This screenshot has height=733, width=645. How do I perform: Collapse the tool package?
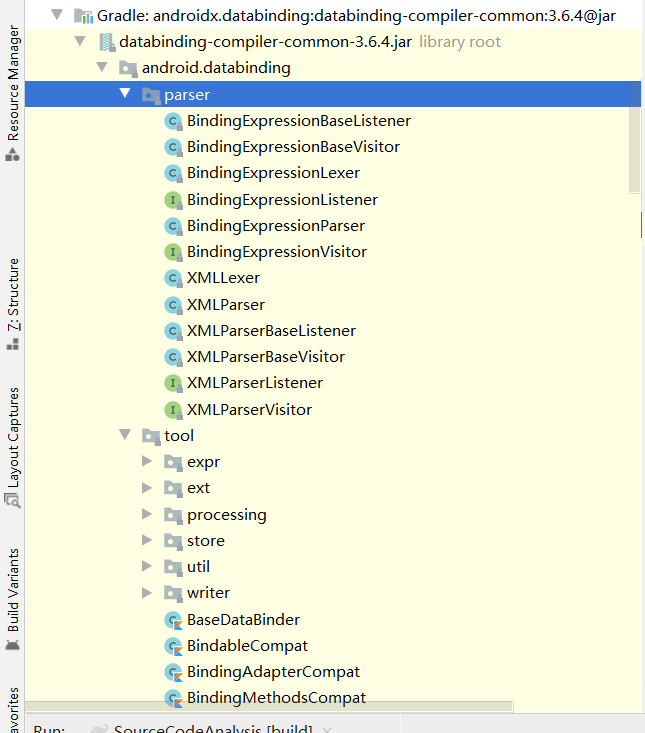click(125, 435)
